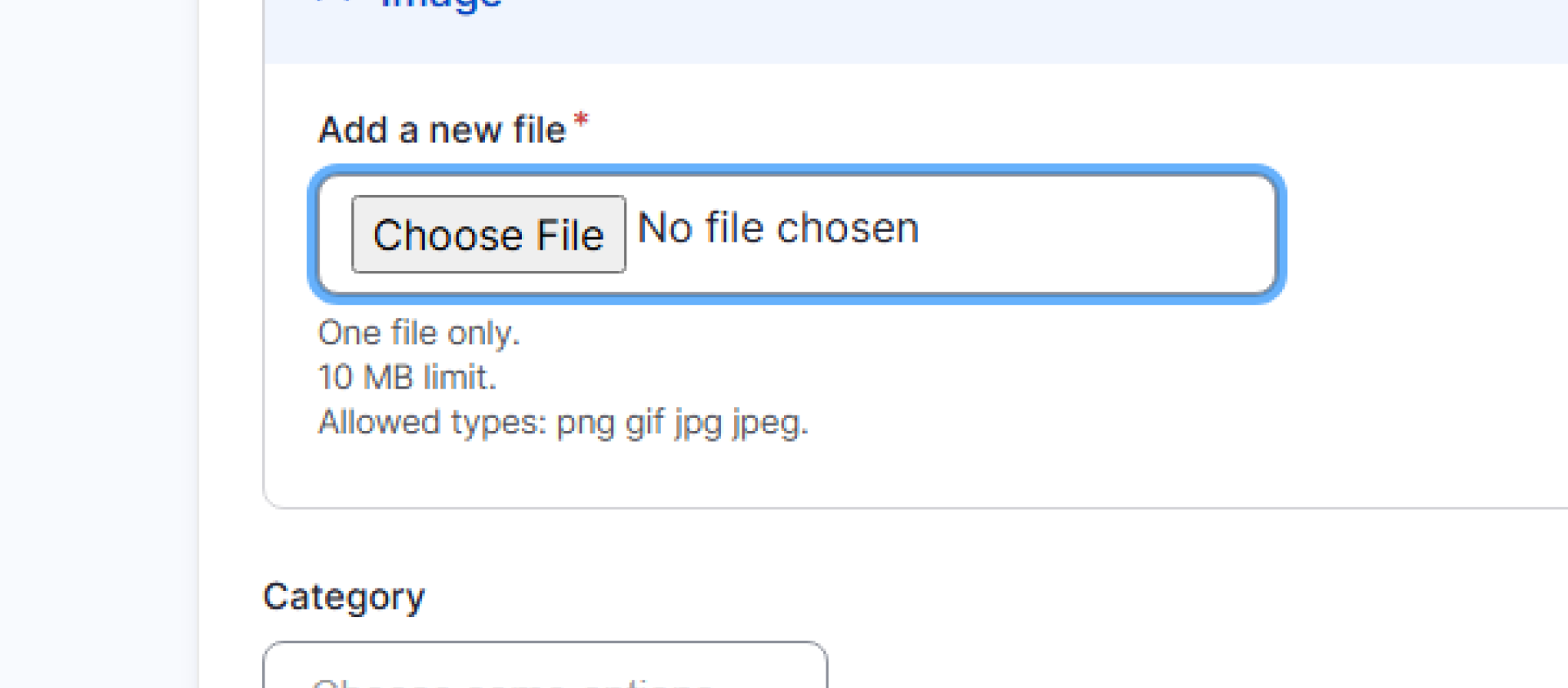
Task: Click the blue Image section header bar
Action: pyautogui.click(x=980, y=33)
